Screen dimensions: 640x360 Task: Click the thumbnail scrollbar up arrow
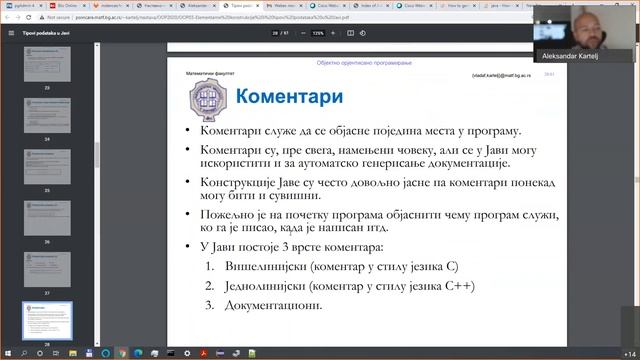97,45
